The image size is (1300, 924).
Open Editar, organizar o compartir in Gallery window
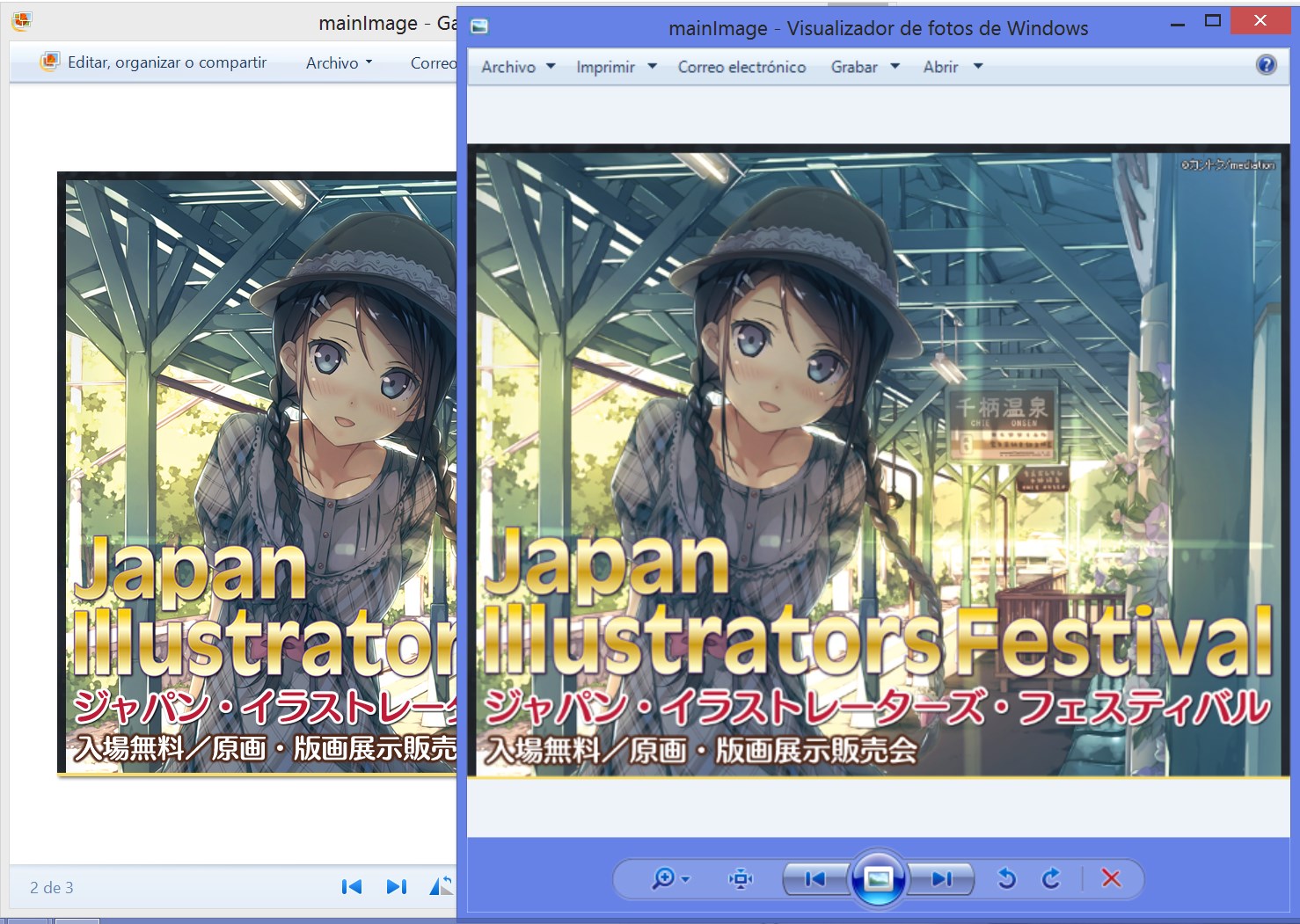click(153, 62)
